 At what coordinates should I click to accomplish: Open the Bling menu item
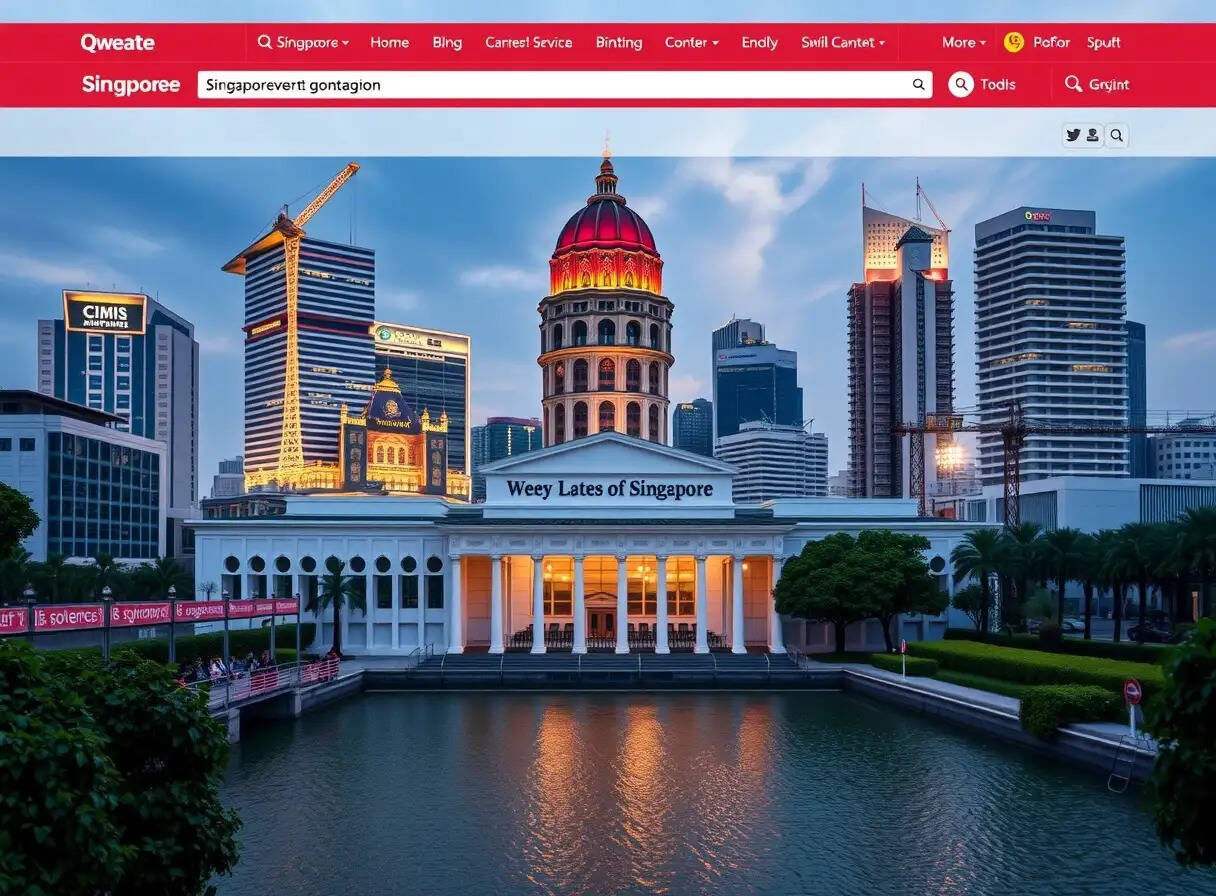tap(447, 42)
